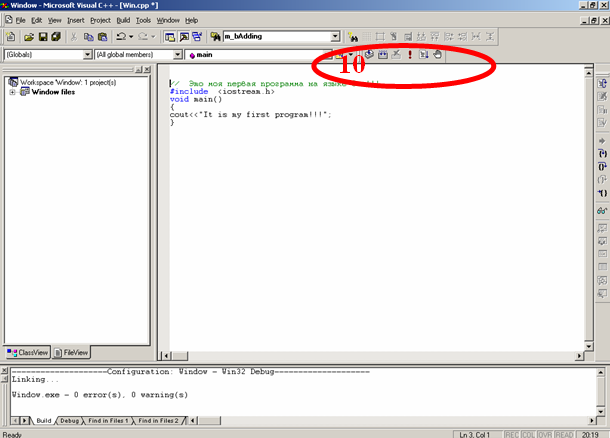Toggle the Workspace window toolbar button
Screen dimensions: 610x438
click(168, 37)
